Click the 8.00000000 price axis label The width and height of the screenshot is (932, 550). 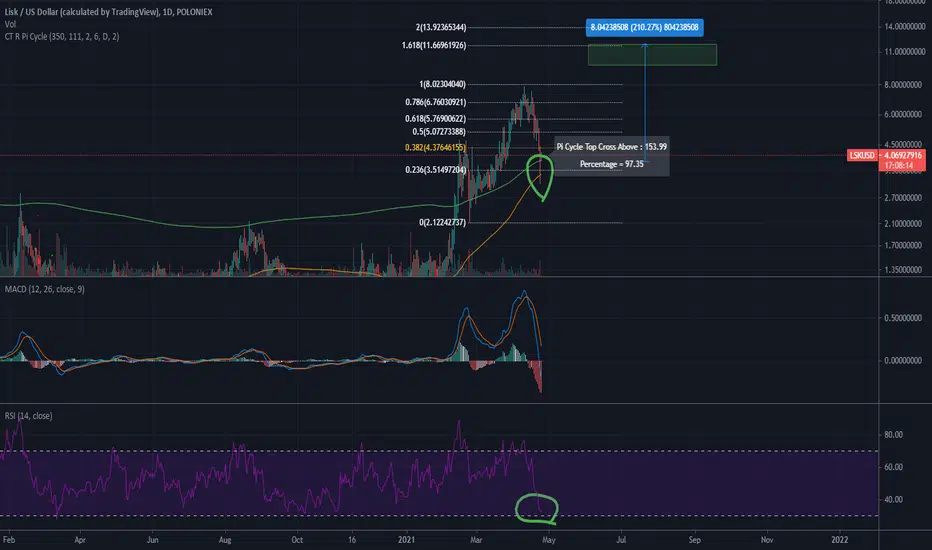coord(905,85)
